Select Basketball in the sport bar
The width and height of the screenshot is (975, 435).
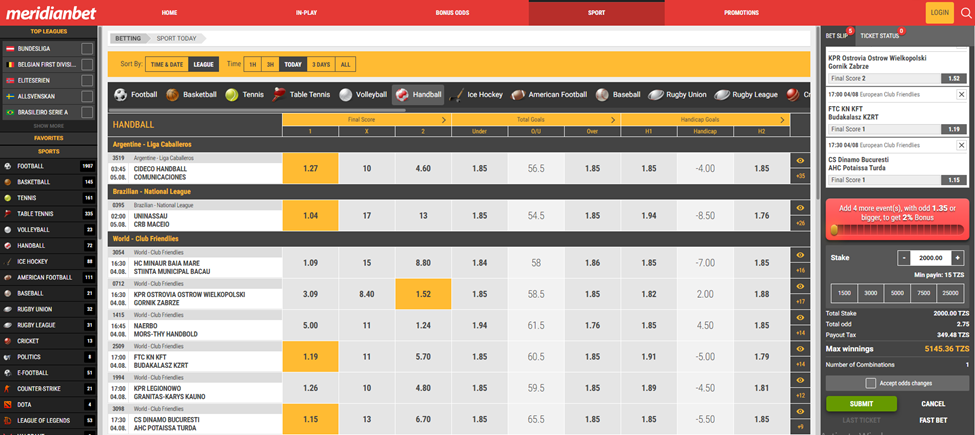(x=192, y=94)
